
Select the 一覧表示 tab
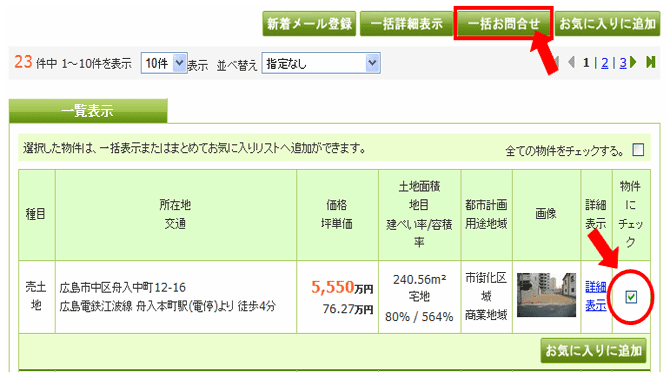(x=88, y=111)
